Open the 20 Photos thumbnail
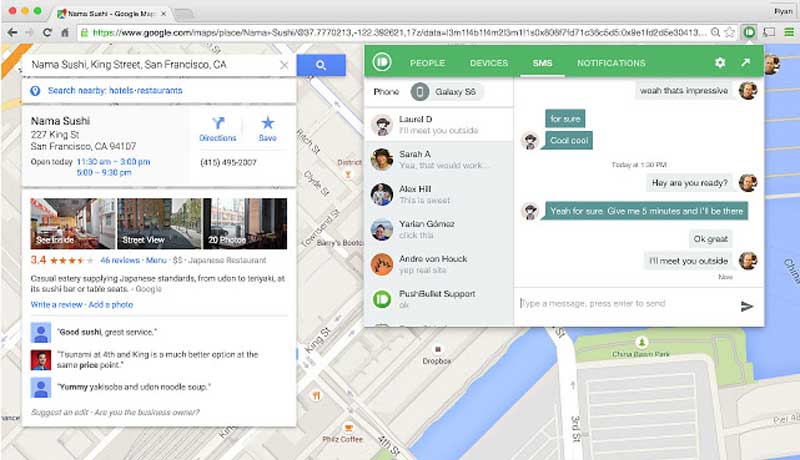 tap(245, 223)
